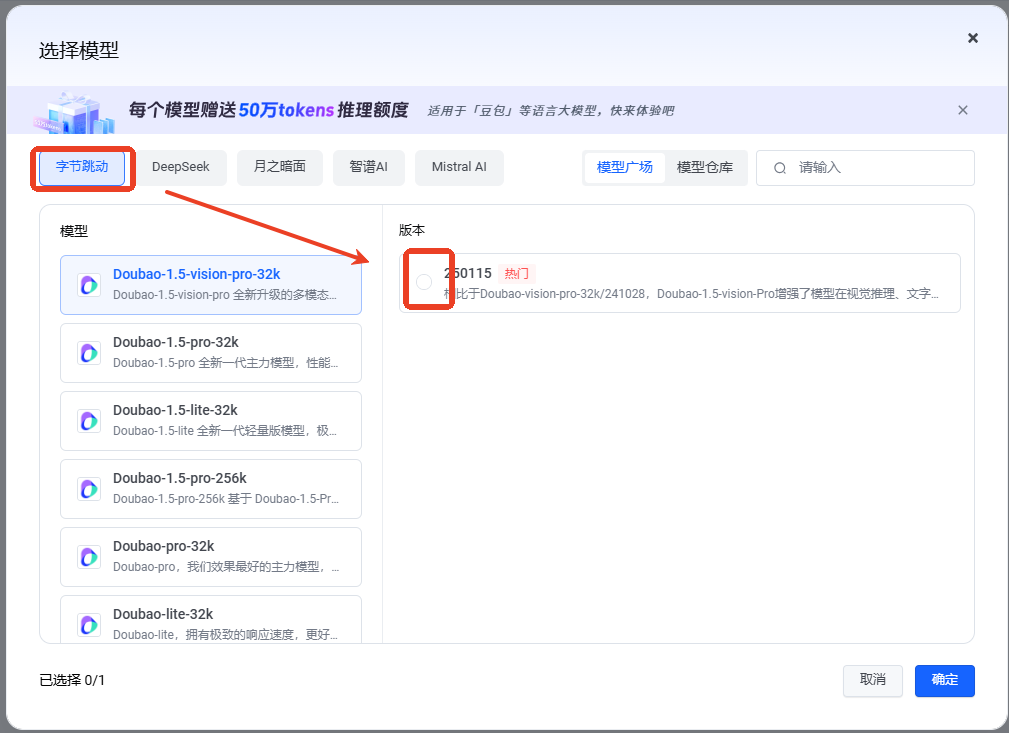Image resolution: width=1009 pixels, height=733 pixels.
Task: Click the gift box banner image
Action: tap(76, 113)
